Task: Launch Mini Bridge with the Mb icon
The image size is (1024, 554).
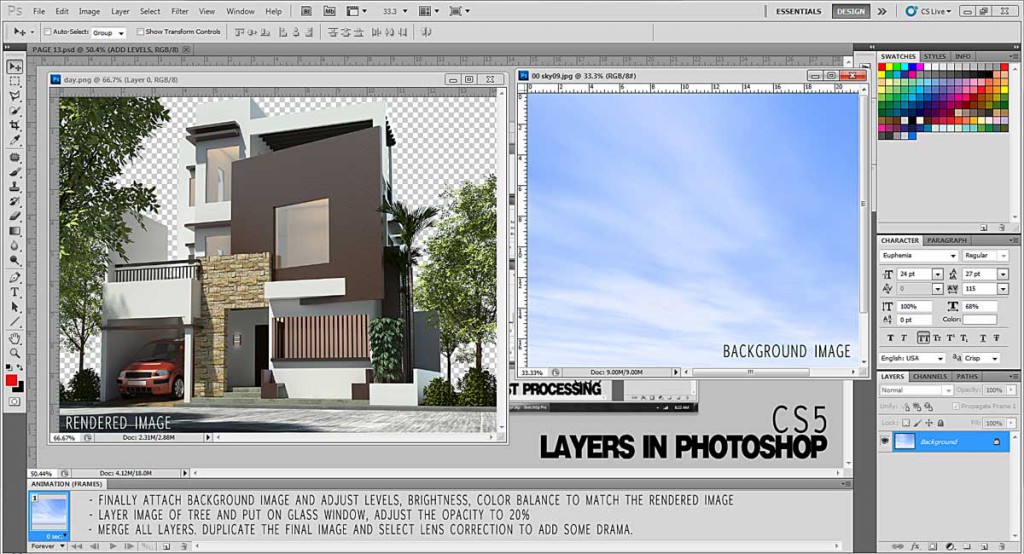Action: (329, 11)
